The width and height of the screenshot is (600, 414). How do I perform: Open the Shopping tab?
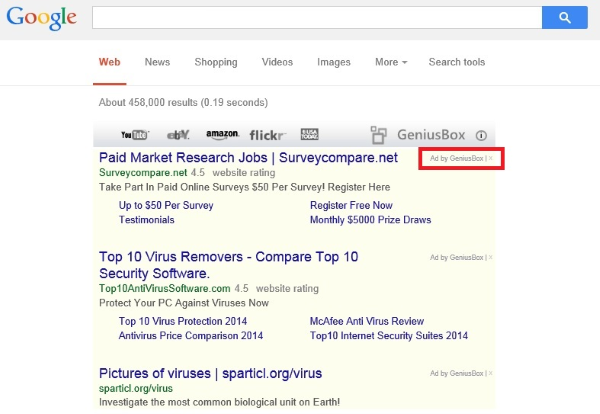216,62
